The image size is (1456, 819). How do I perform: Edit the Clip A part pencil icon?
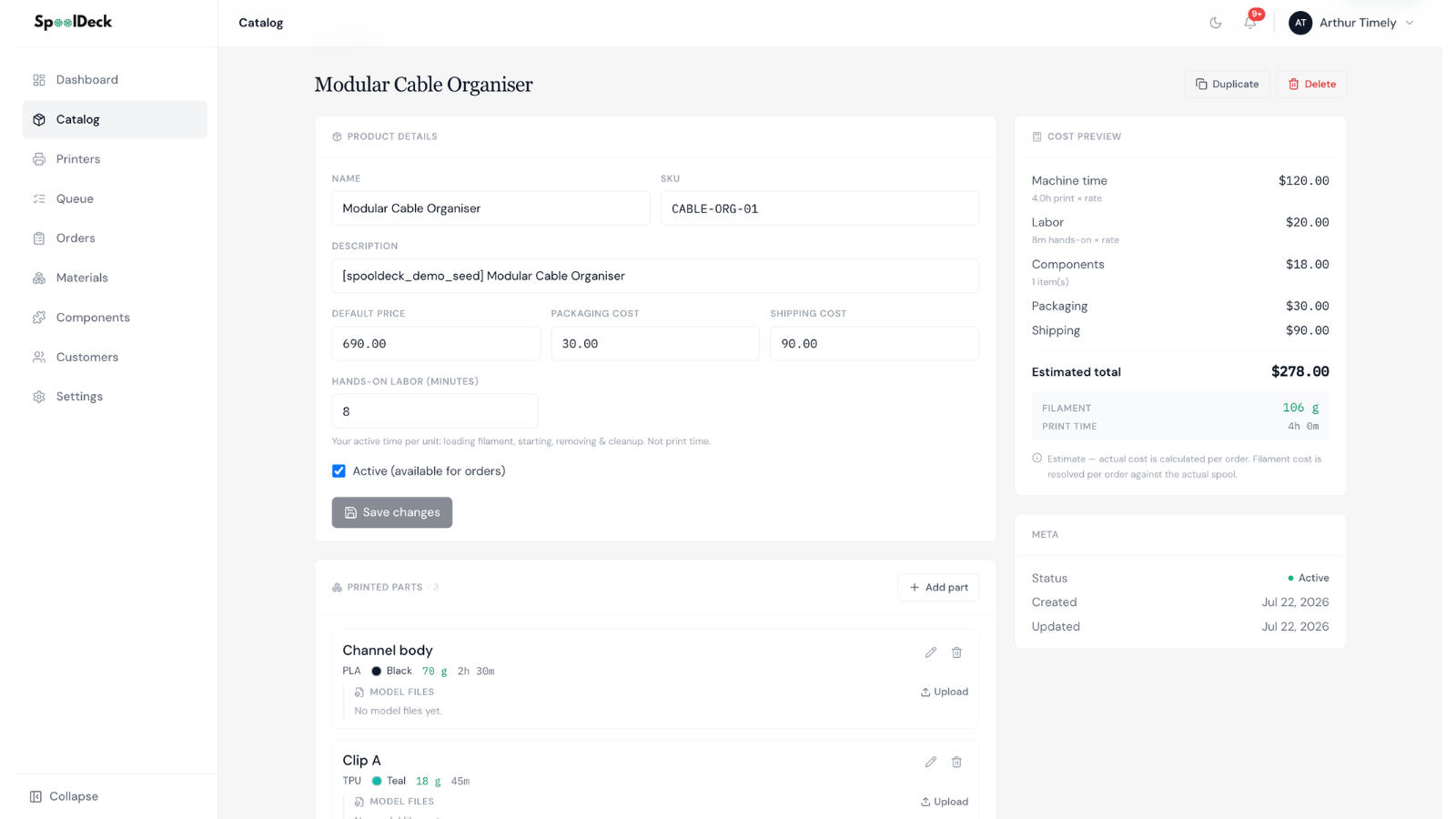(x=931, y=762)
